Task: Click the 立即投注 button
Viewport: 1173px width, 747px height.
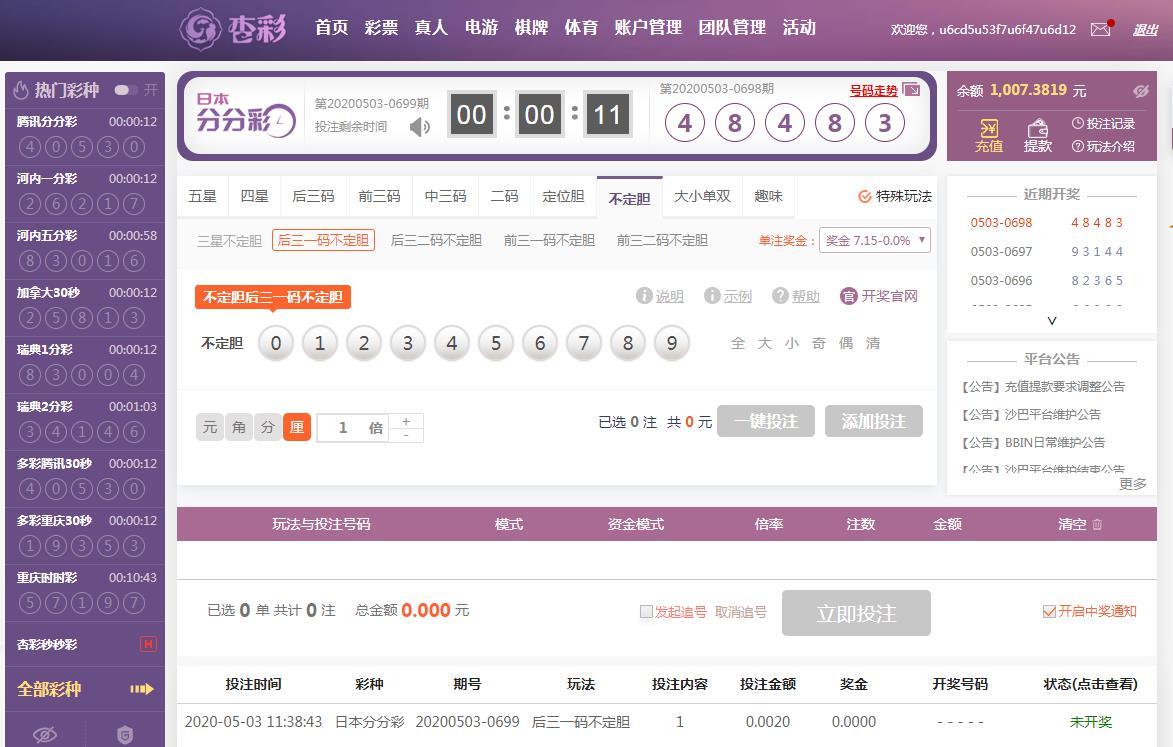Action: pos(857,613)
